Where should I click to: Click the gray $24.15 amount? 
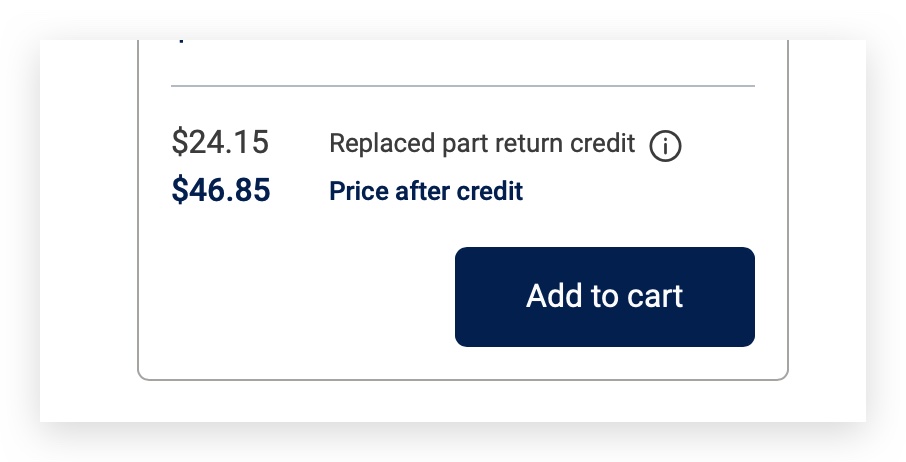tap(220, 142)
